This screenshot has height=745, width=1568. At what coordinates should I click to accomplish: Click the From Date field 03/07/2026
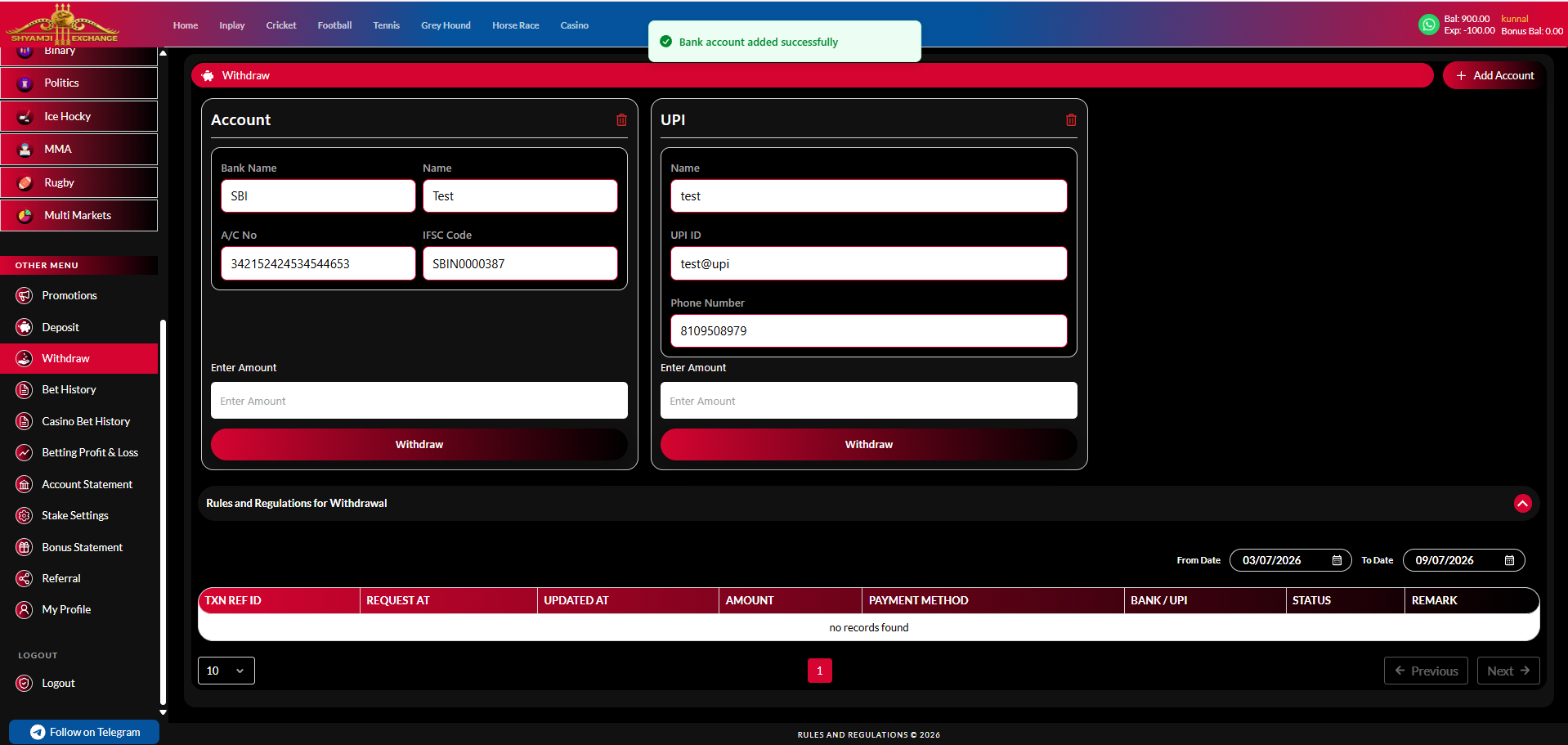1290,560
